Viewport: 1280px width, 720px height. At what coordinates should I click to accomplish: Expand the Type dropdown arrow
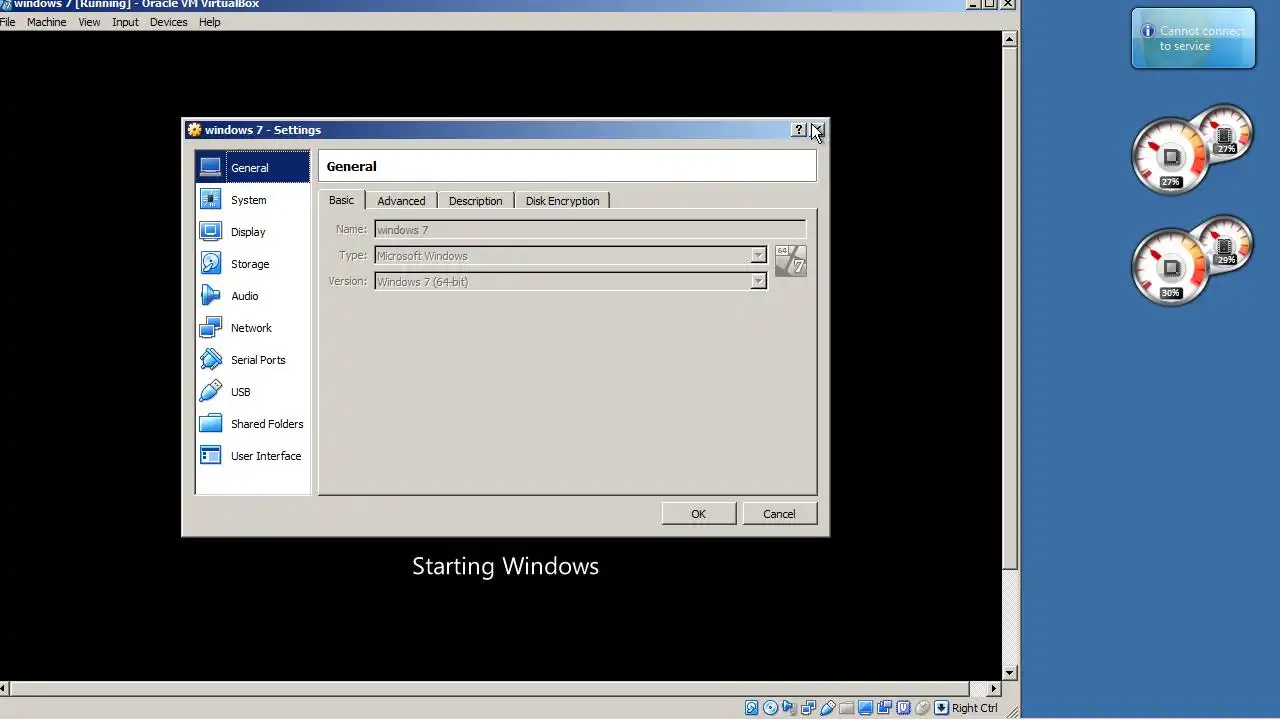[758, 256]
